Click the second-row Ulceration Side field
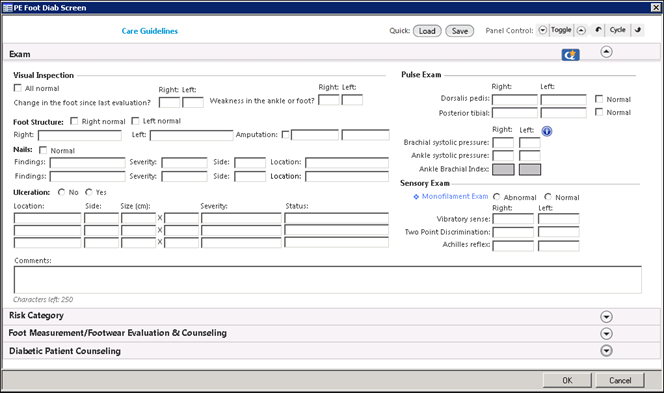This screenshot has height=393, width=664. [101, 230]
